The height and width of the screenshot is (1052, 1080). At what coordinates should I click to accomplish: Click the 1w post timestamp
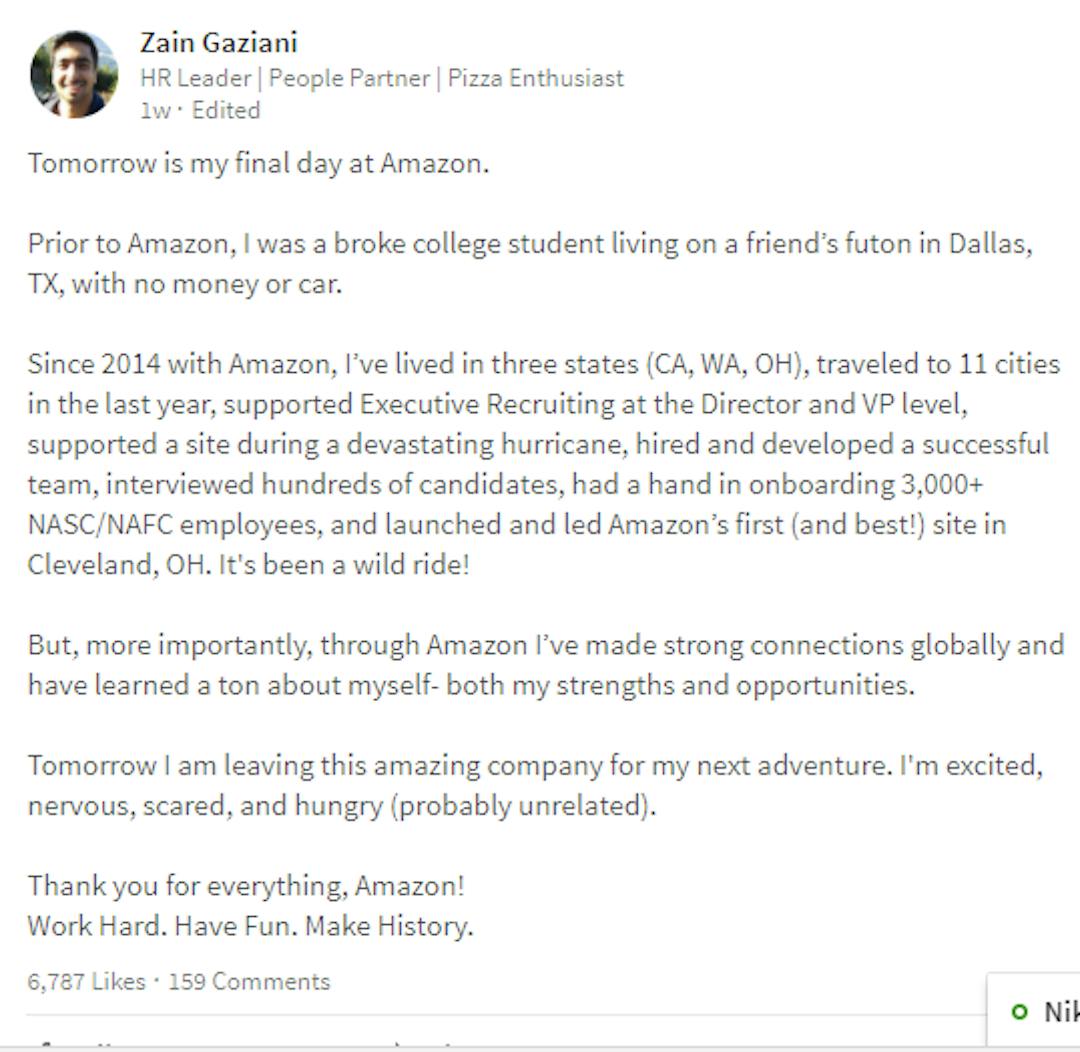[155, 111]
